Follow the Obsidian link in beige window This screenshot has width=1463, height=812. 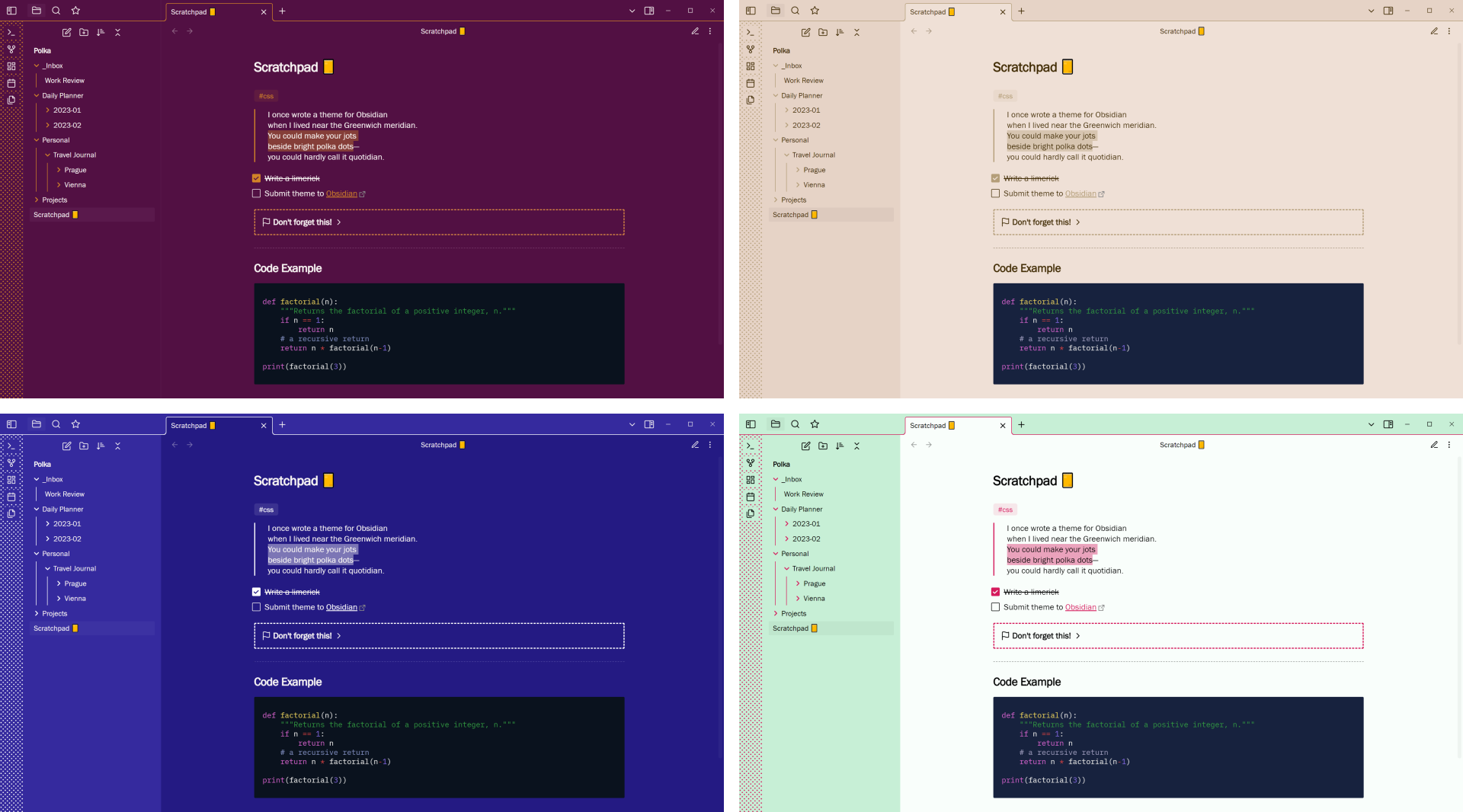tap(1080, 193)
